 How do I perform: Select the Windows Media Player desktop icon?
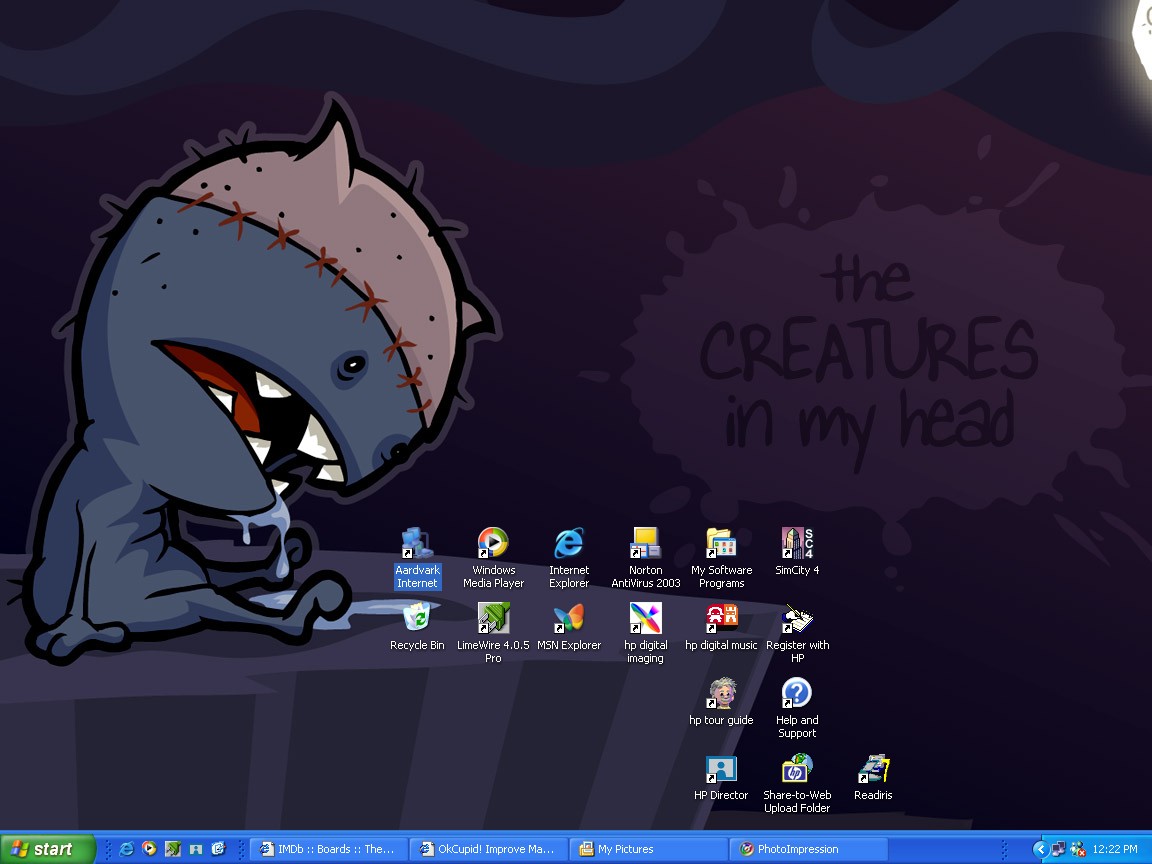coord(493,557)
